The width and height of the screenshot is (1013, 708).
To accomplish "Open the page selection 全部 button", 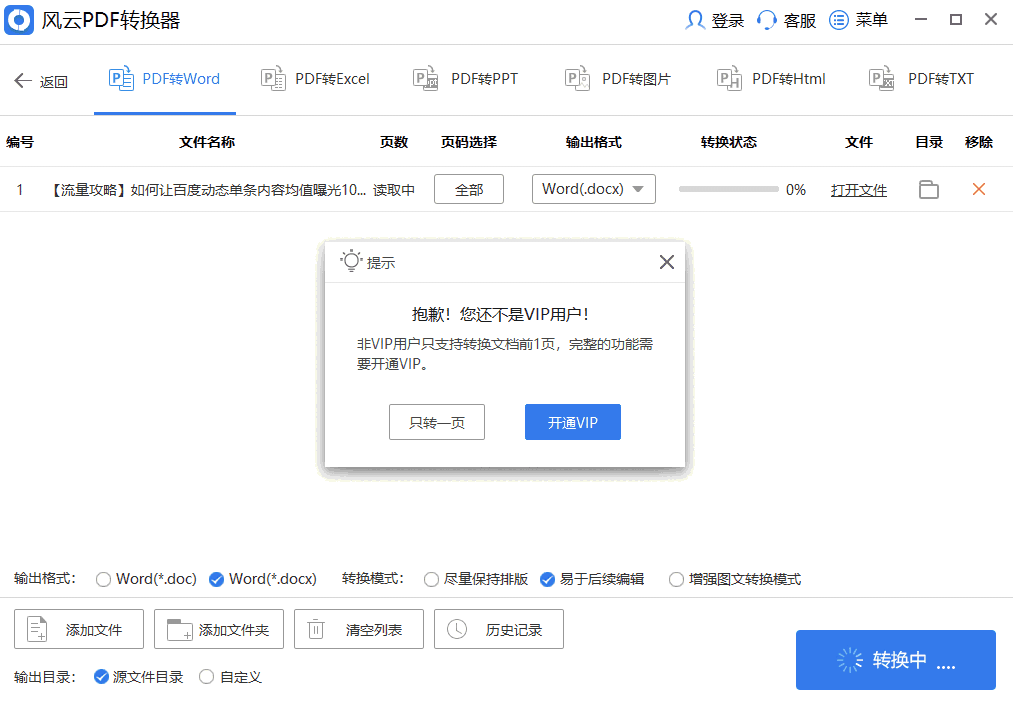I will pos(469,189).
